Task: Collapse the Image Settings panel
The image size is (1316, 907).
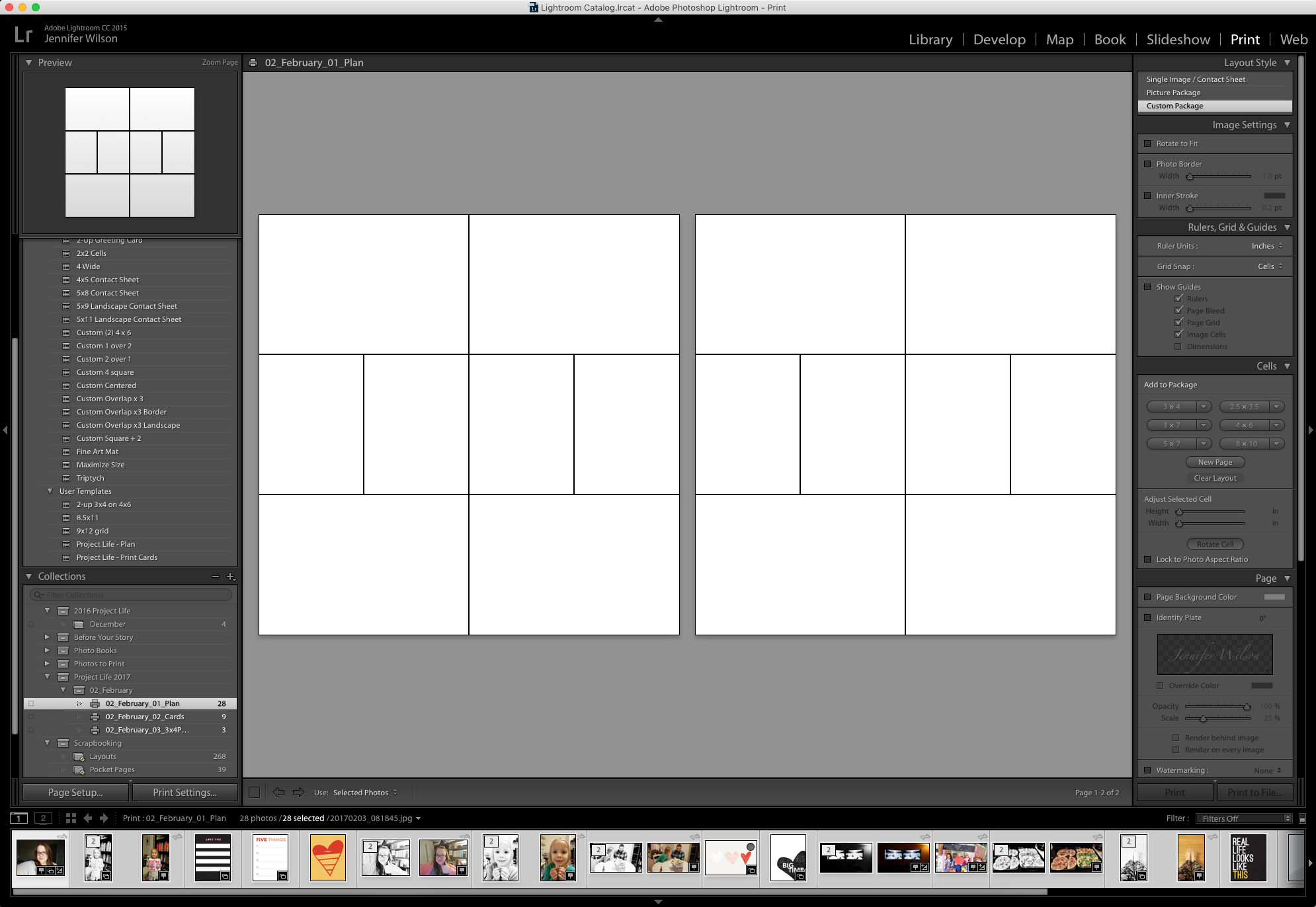Action: click(x=1287, y=125)
